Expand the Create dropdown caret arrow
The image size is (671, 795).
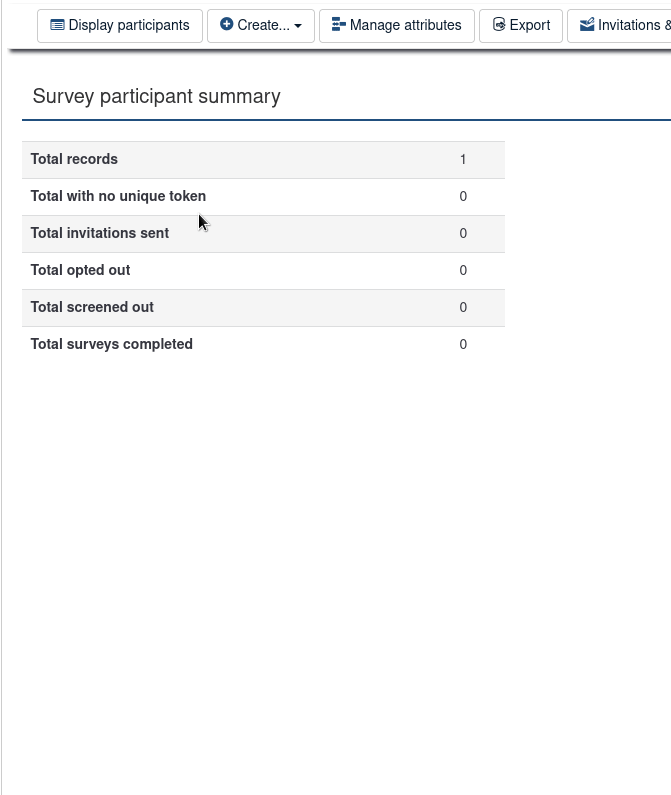point(298,26)
